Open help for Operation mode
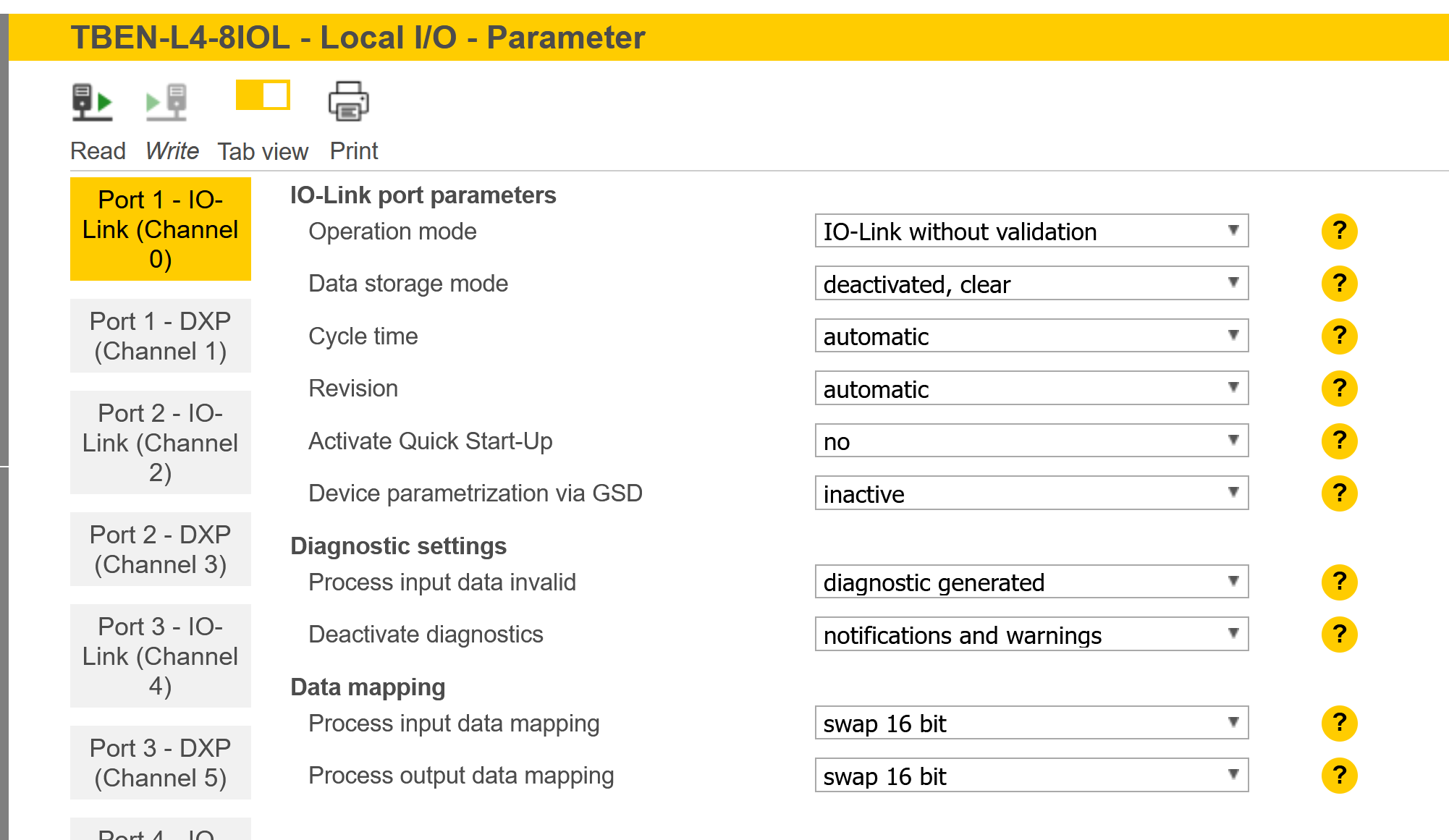 (x=1339, y=232)
